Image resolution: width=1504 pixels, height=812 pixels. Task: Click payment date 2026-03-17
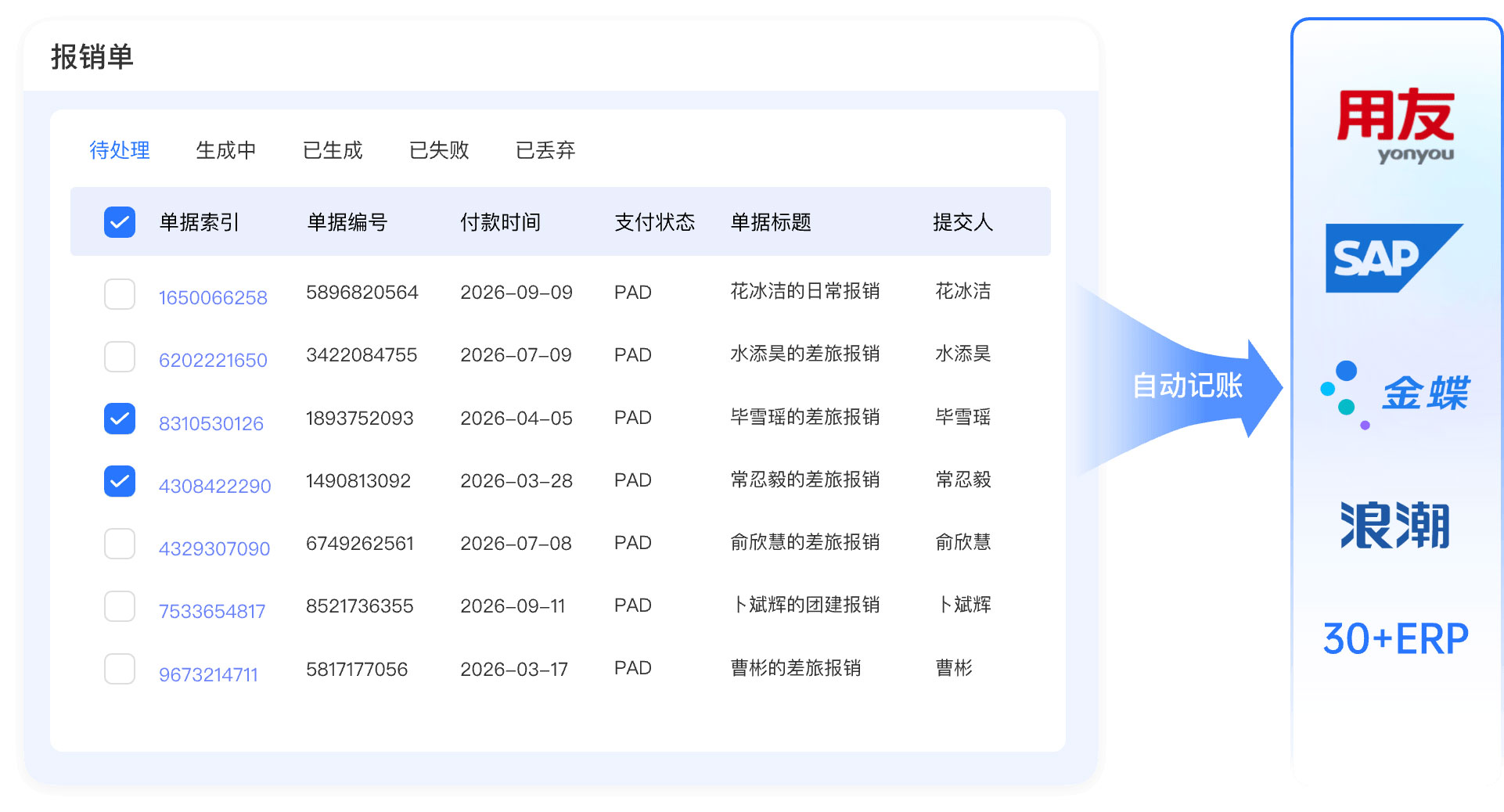[514, 670]
